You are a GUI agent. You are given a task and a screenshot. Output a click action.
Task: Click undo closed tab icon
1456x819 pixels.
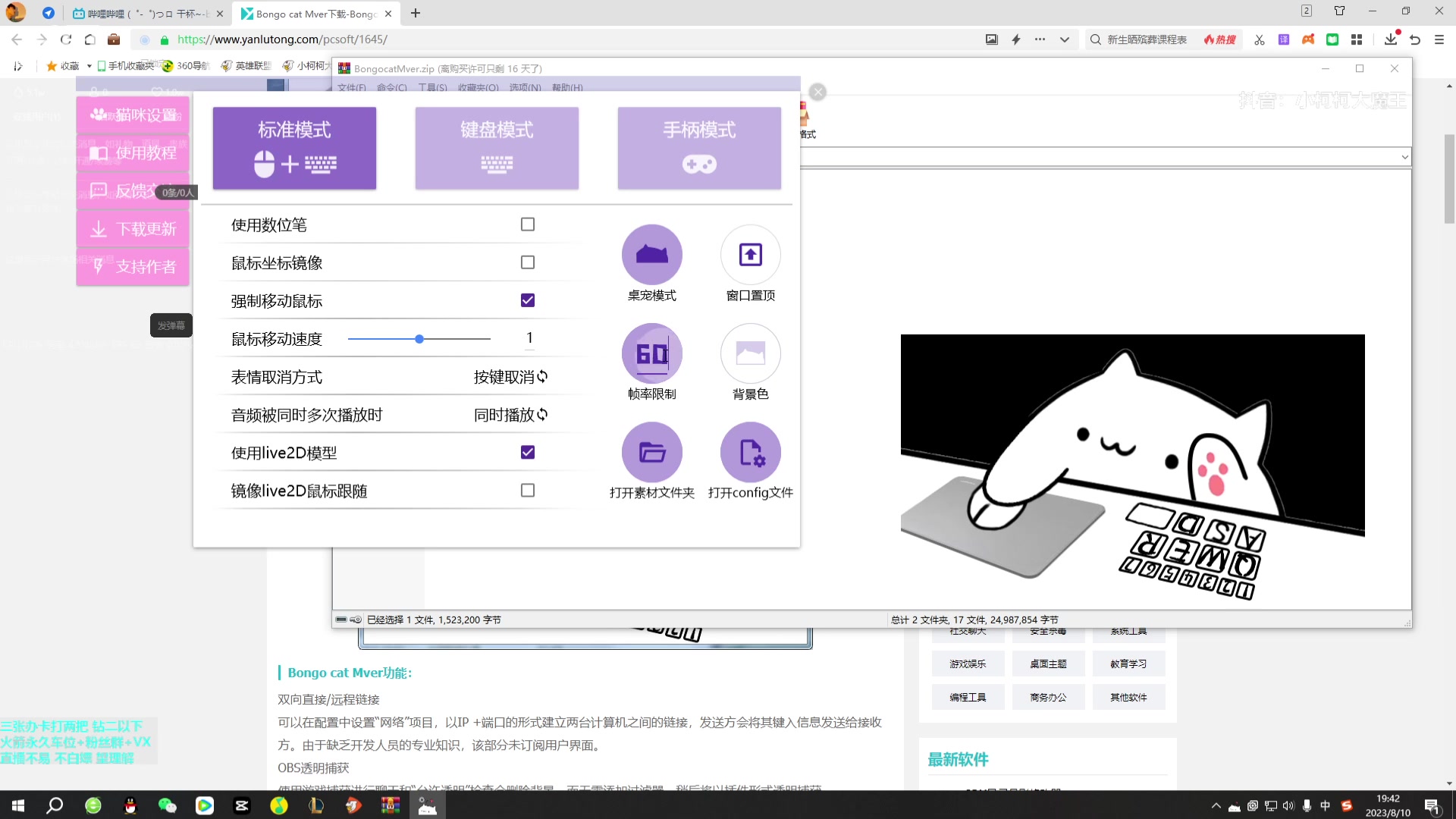coord(1415,39)
